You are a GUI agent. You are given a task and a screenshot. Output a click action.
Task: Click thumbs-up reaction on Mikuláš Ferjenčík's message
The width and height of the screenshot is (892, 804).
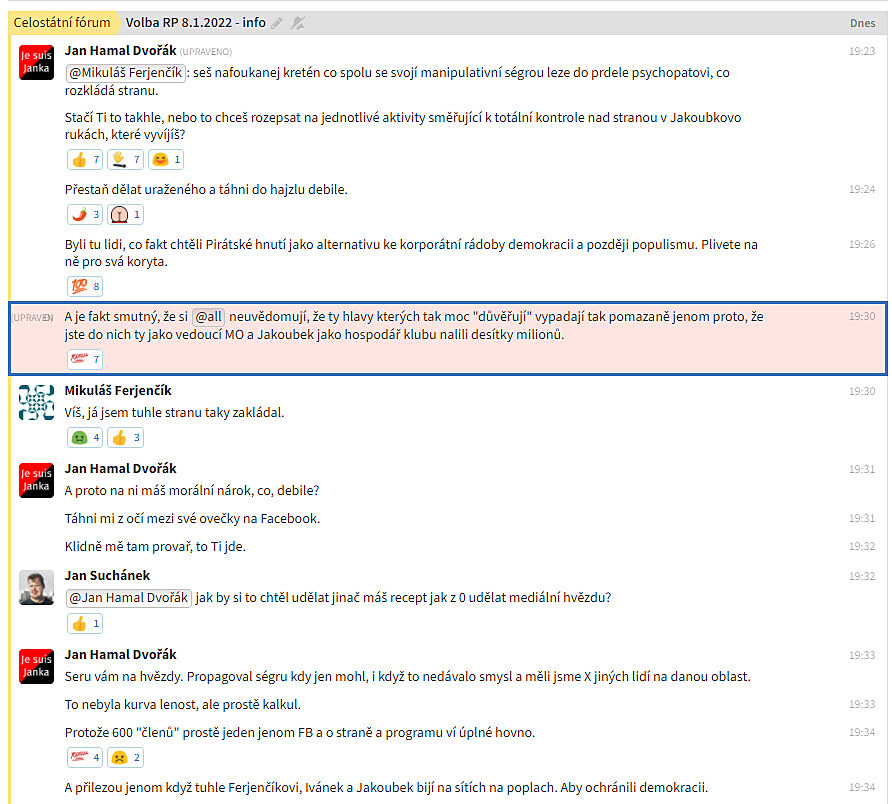click(x=126, y=437)
